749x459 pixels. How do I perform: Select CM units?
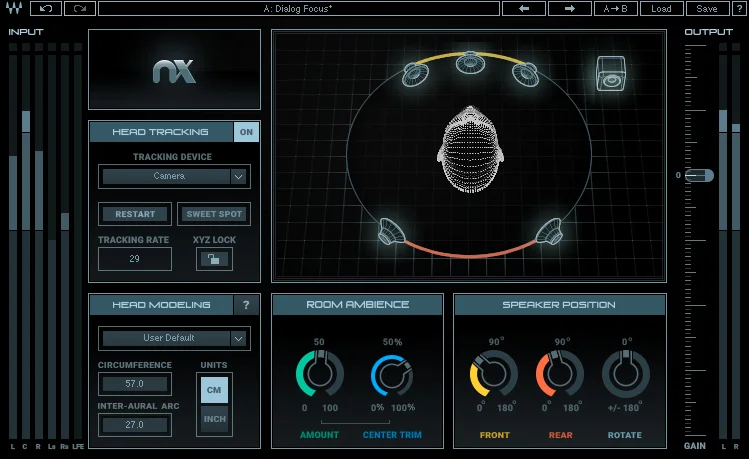214,390
